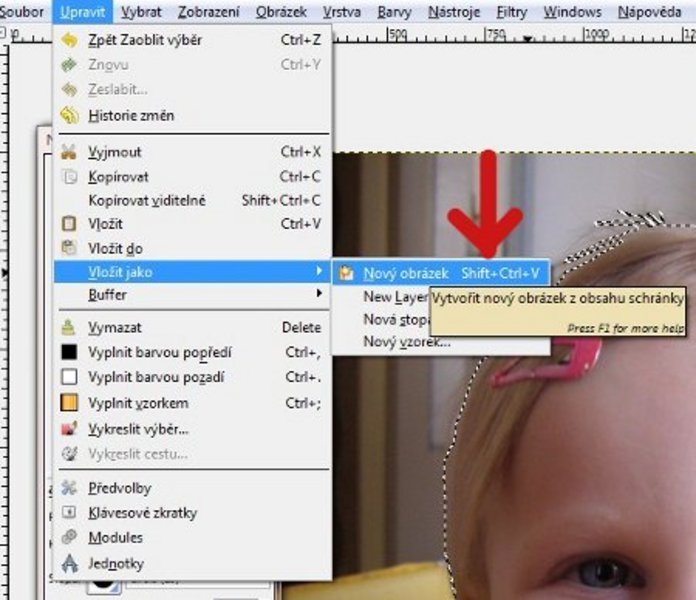
Task: Expand the Vložit jako submenu arrow
Action: (x=319, y=270)
